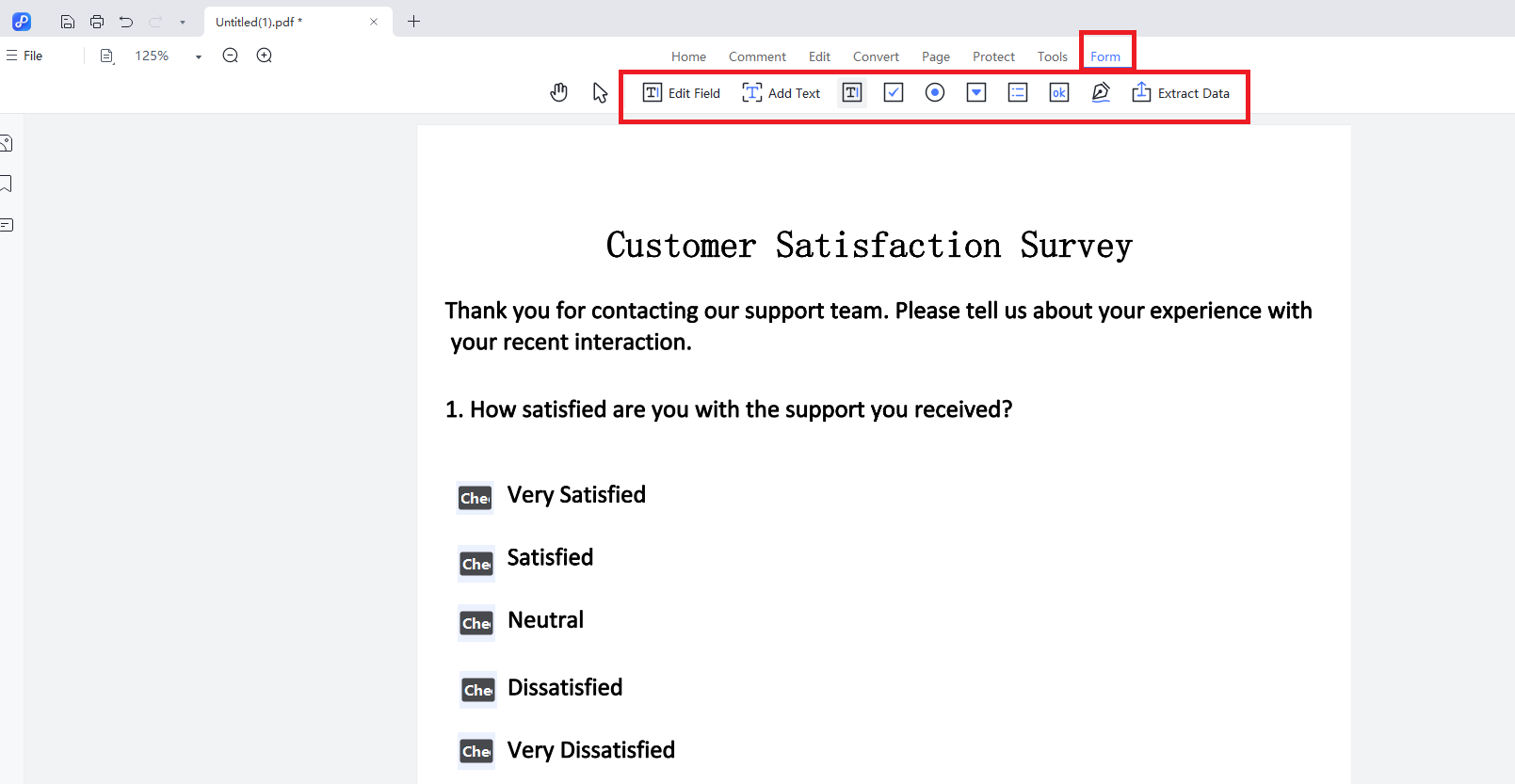Click the Very Satisfied check box field
This screenshot has height=784, width=1515.
pos(475,498)
